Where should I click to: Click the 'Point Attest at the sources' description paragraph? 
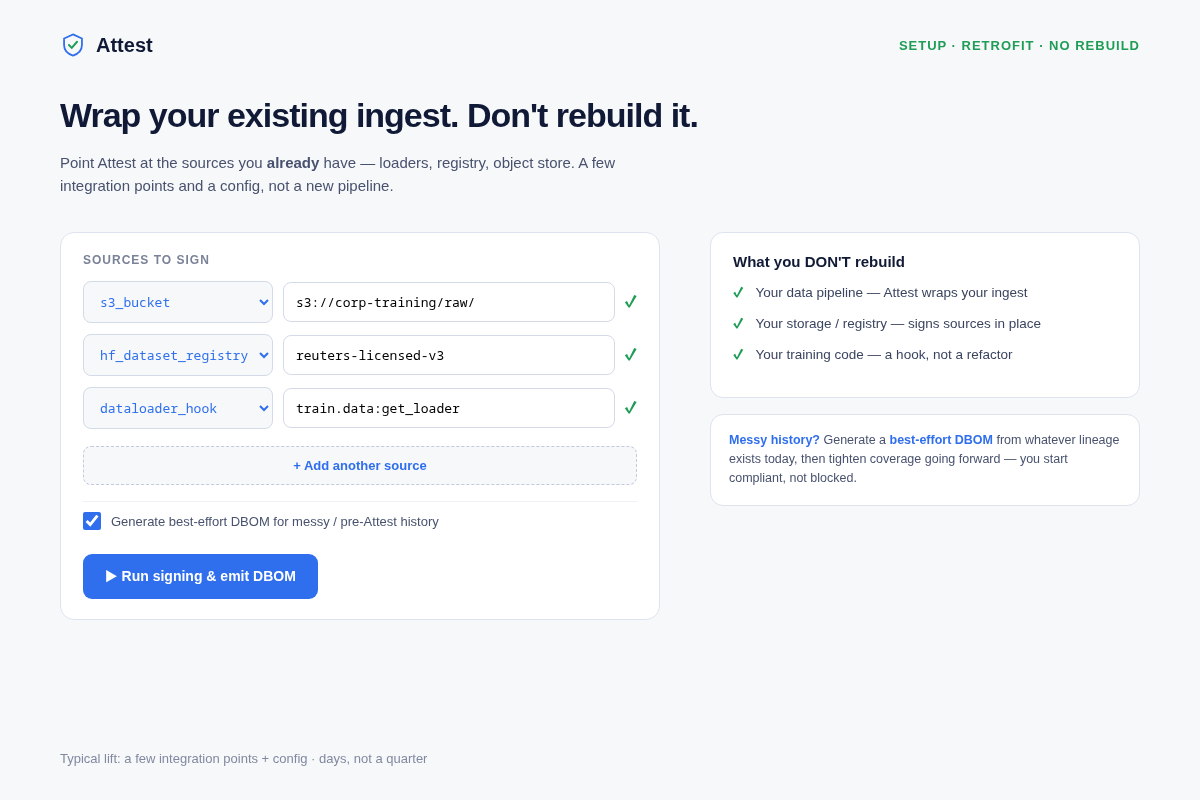pos(338,174)
